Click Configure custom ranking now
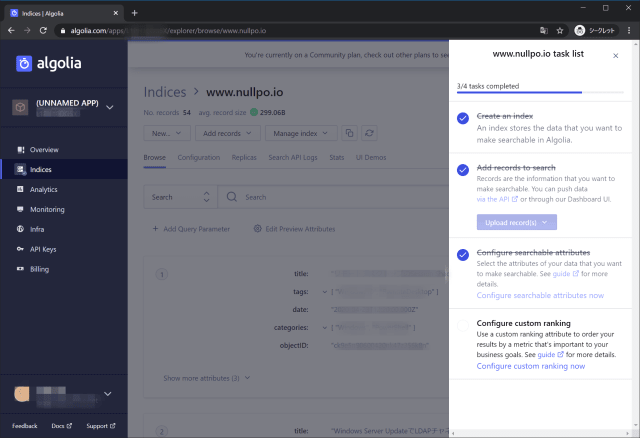This screenshot has width=640, height=438. click(531, 366)
